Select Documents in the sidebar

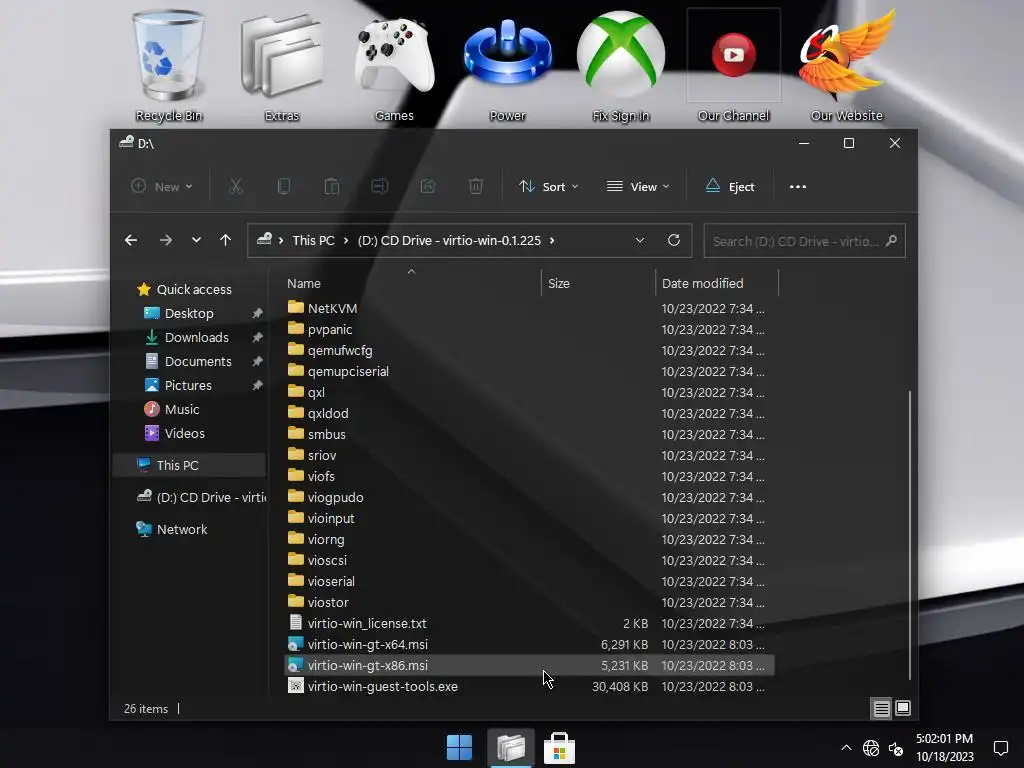[x=198, y=362]
